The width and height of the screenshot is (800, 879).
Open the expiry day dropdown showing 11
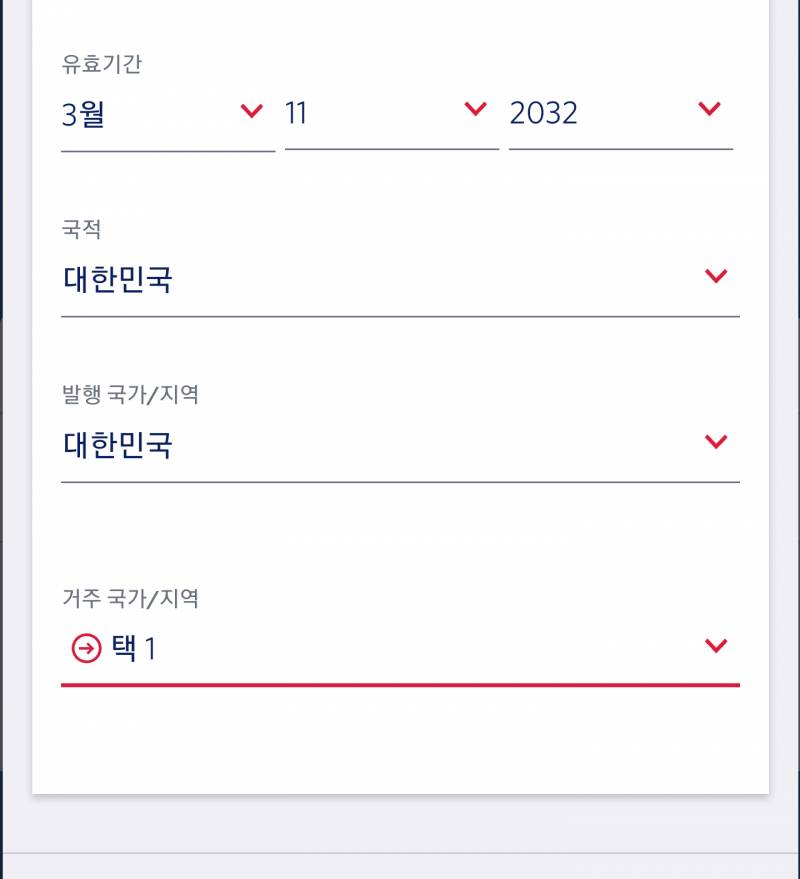[x=392, y=119]
